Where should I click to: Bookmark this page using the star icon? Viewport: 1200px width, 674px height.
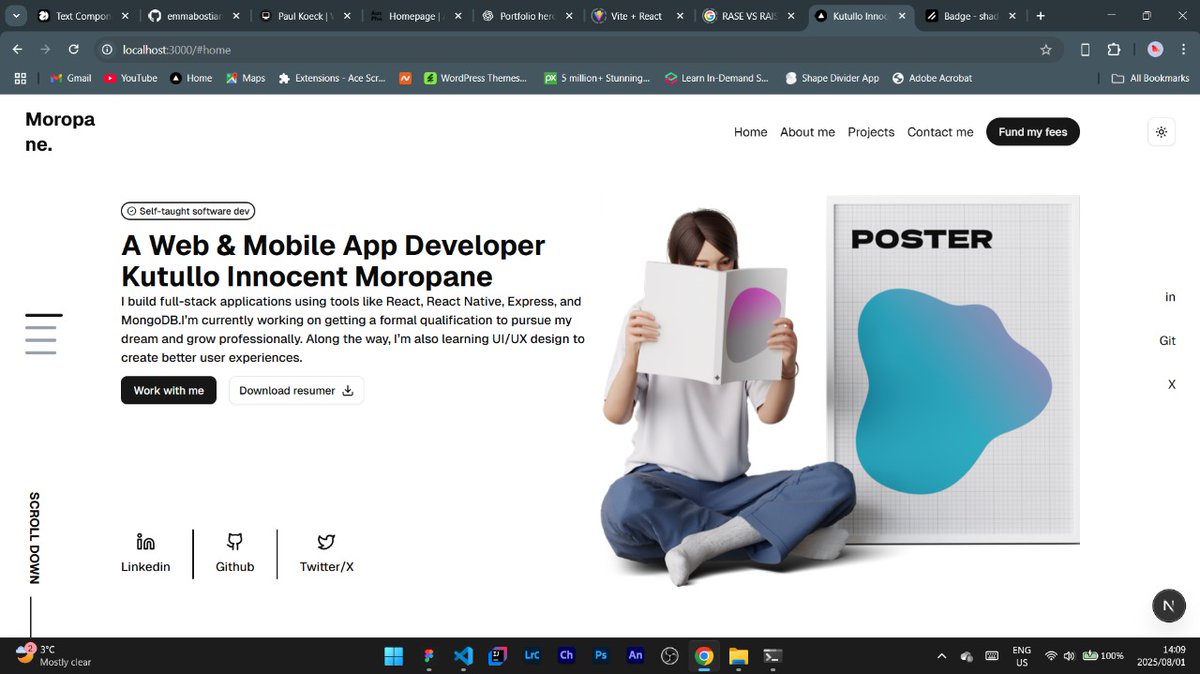(x=1045, y=49)
